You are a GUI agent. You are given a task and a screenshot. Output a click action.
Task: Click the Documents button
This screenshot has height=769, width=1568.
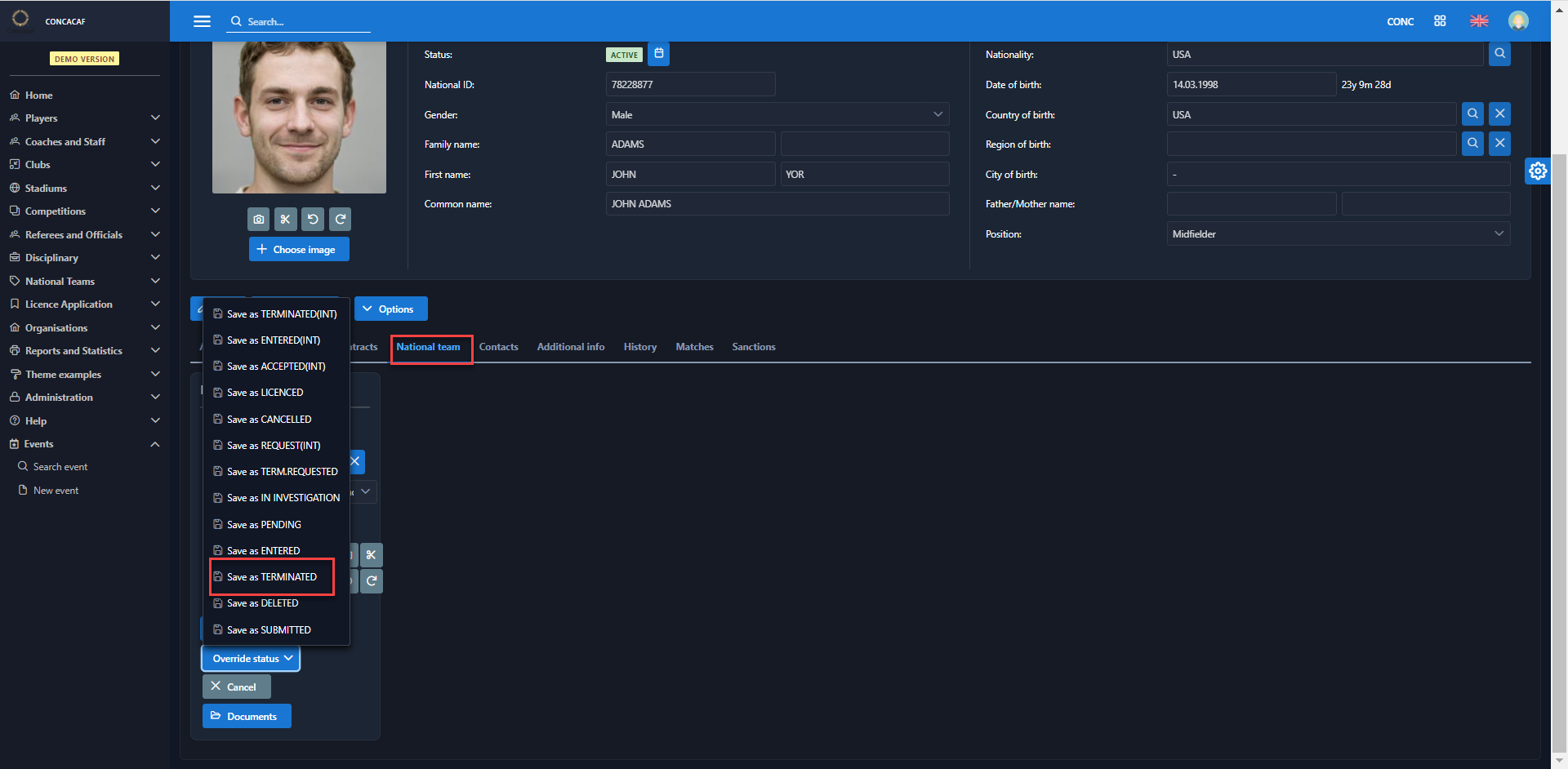point(247,717)
